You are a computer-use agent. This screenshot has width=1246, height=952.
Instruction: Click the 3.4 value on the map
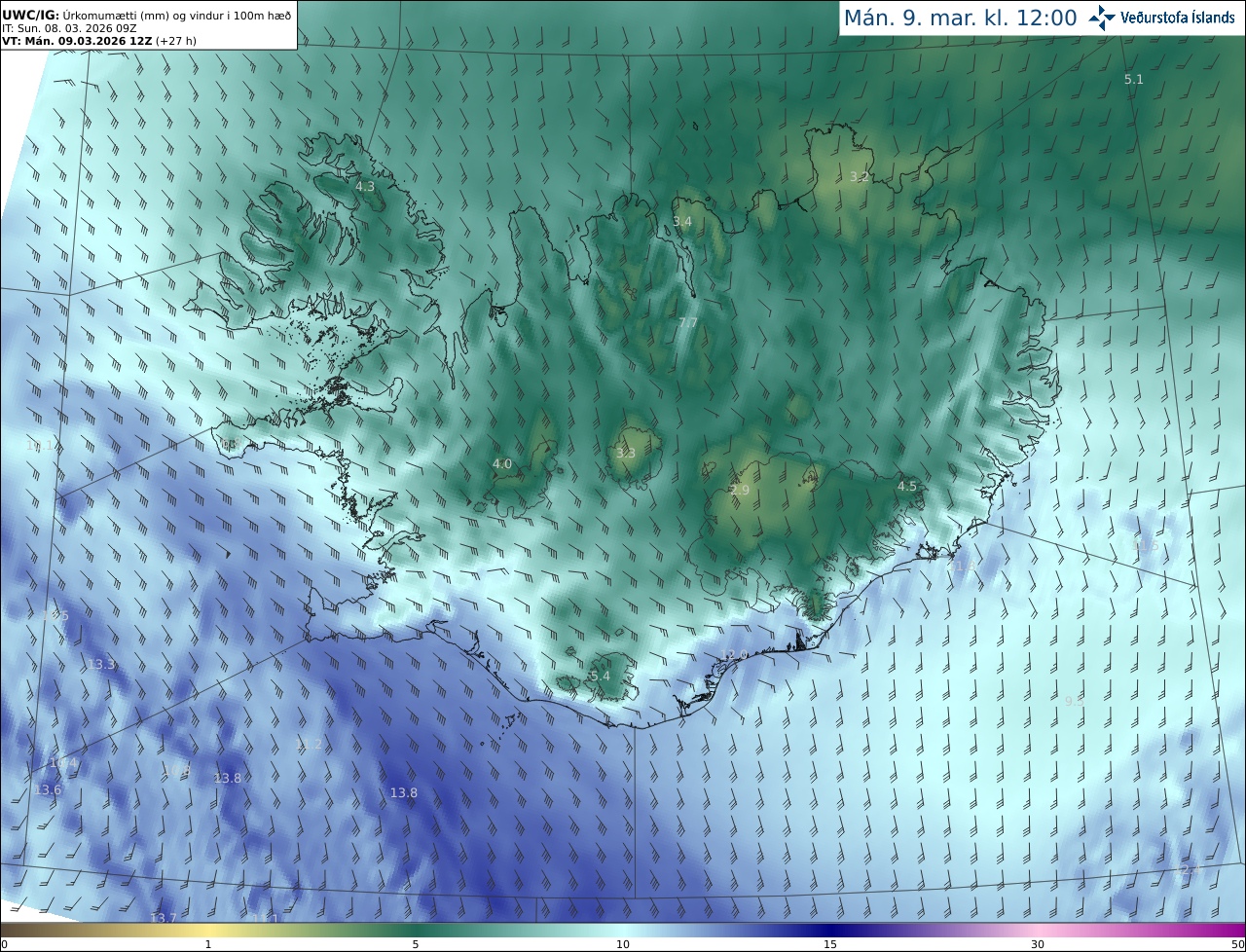point(682,222)
